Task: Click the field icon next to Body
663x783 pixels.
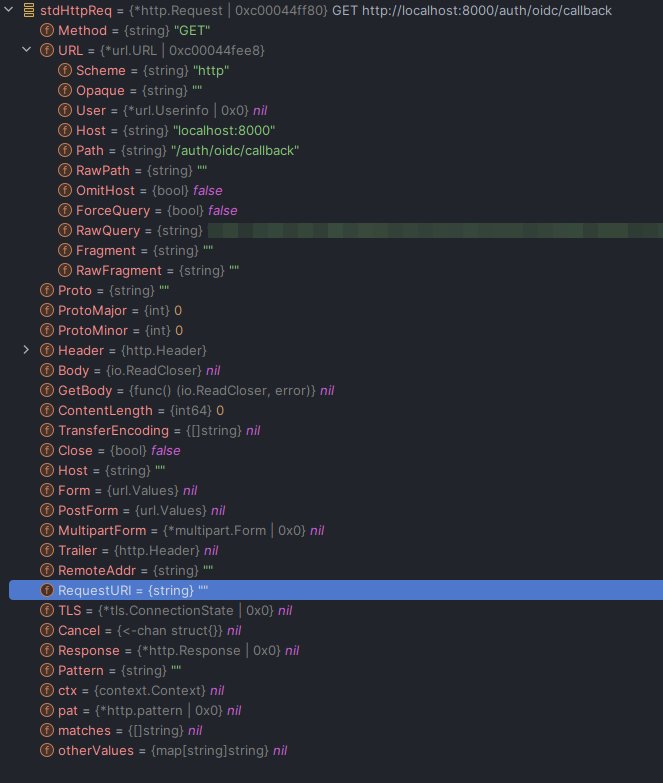Action: pyautogui.click(x=46, y=370)
